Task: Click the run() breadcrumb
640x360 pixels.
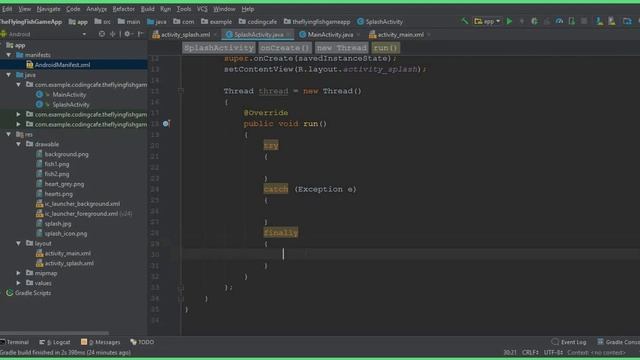Action: (385, 48)
